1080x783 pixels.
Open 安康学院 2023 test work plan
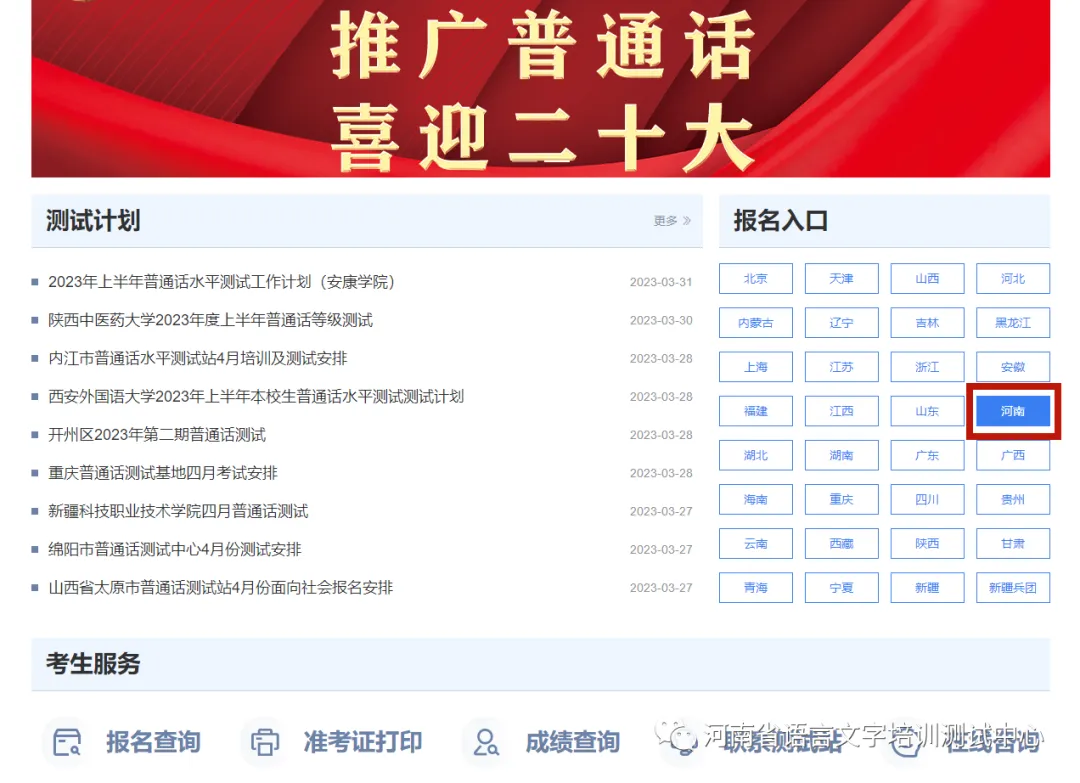[x=222, y=282]
